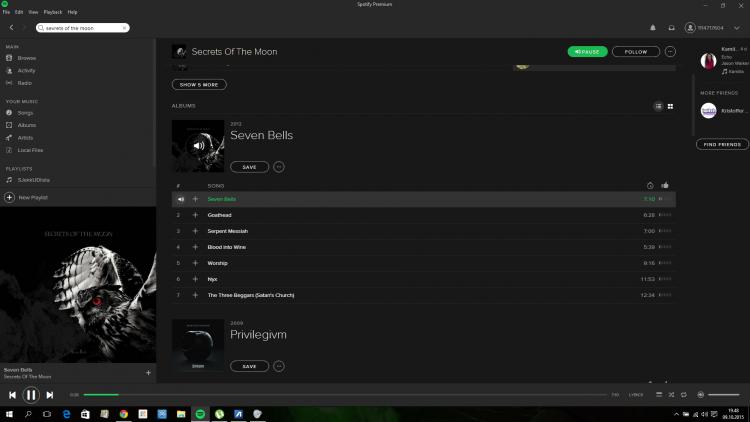This screenshot has height=422, width=750.
Task: Pause playback in the player bar
Action: click(31, 395)
